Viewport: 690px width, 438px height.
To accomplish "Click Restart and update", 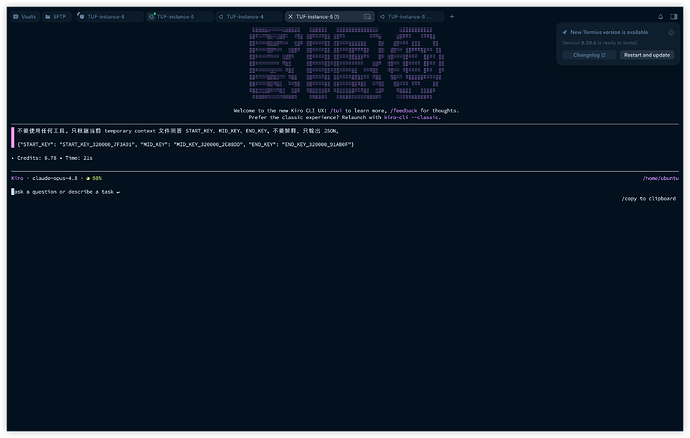I will [646, 55].
